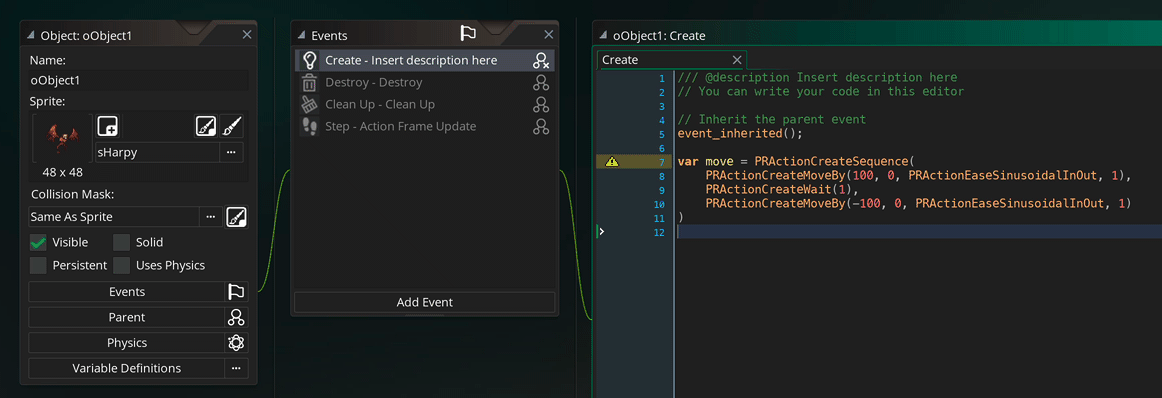1162x398 pixels.
Task: Click the line 12 cursor arrow marker
Action: point(602,232)
